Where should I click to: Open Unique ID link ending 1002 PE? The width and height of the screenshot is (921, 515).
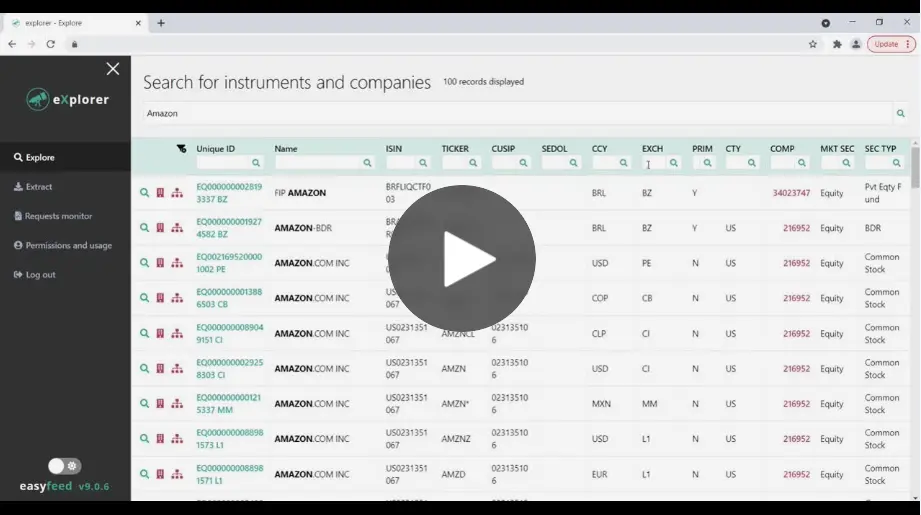pos(229,263)
